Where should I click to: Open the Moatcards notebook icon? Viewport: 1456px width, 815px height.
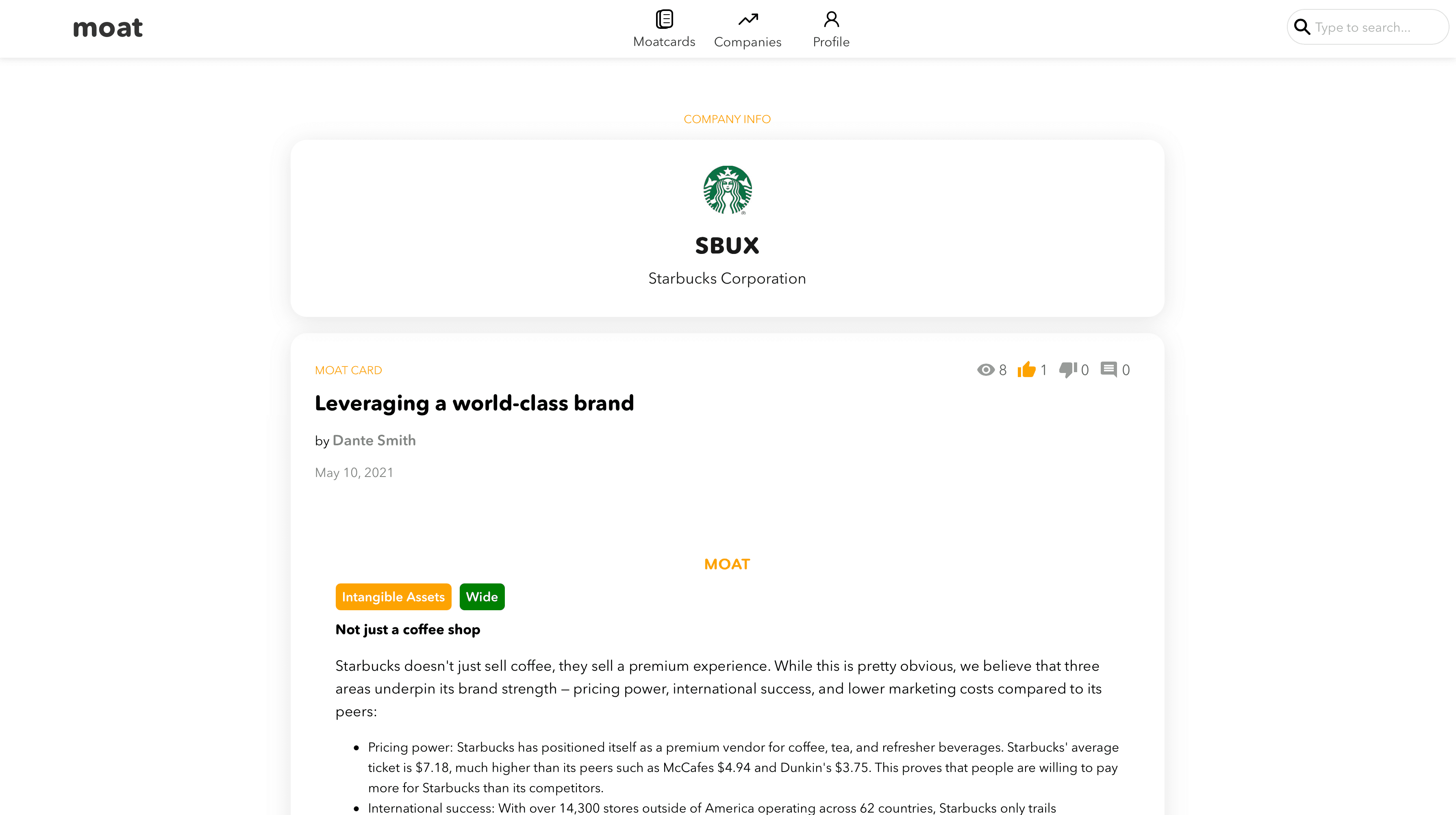point(664,19)
